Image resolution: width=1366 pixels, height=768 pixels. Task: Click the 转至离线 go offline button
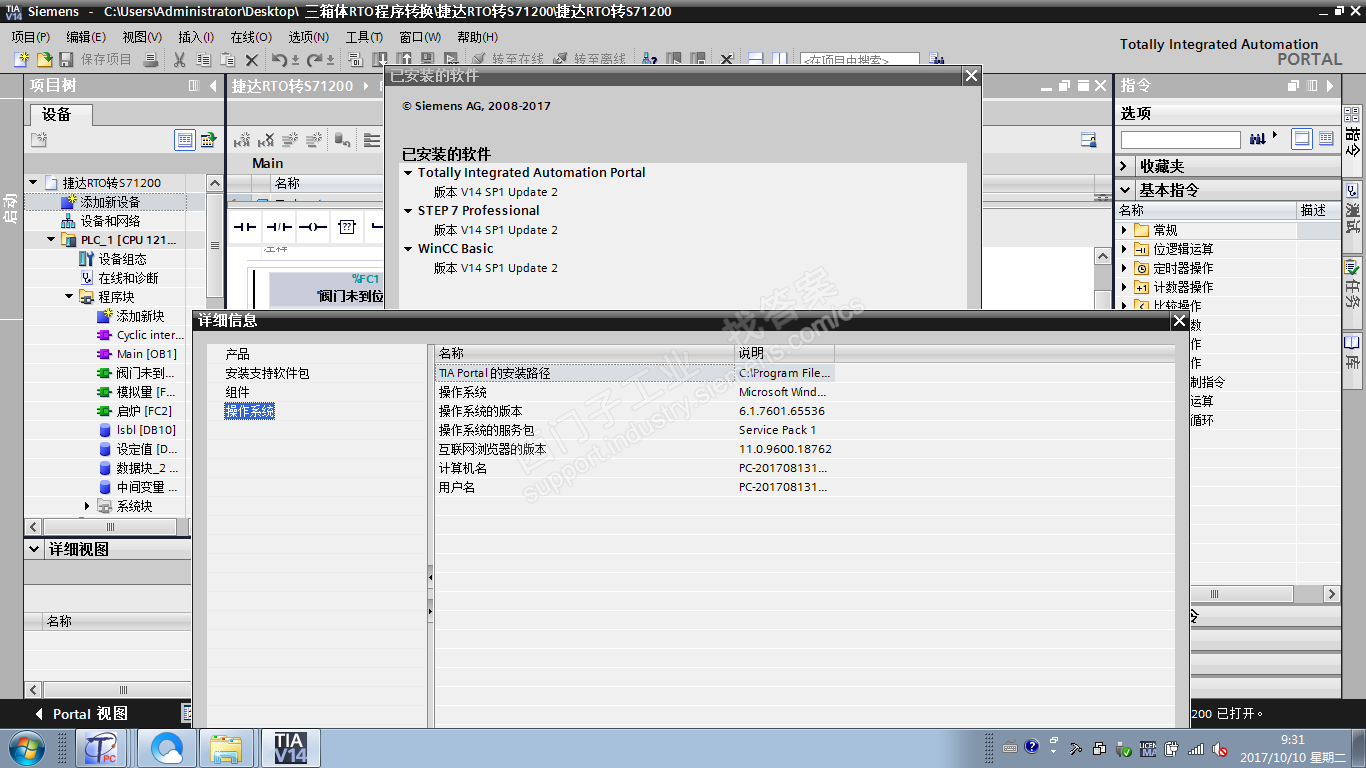590,60
